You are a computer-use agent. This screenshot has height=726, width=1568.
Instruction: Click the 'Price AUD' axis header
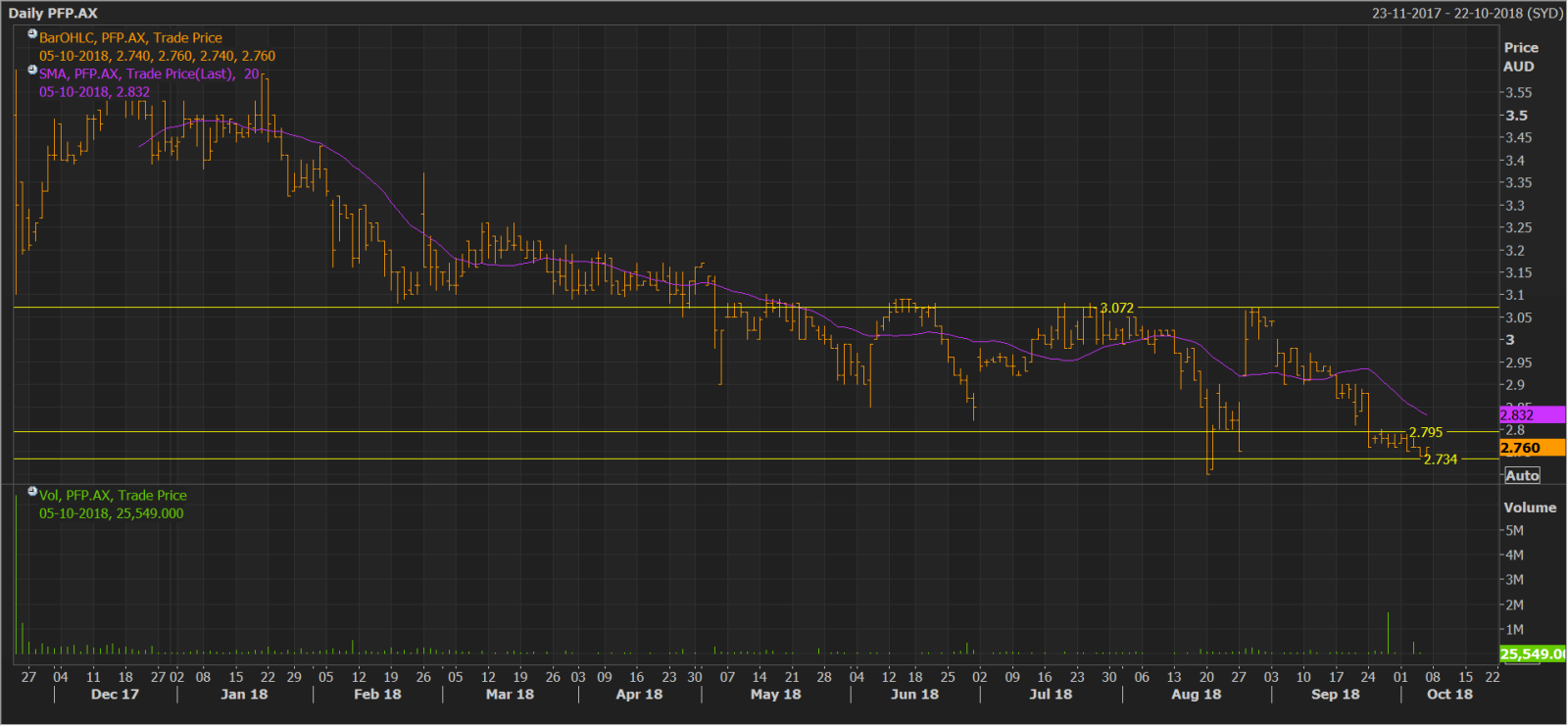coord(1520,57)
